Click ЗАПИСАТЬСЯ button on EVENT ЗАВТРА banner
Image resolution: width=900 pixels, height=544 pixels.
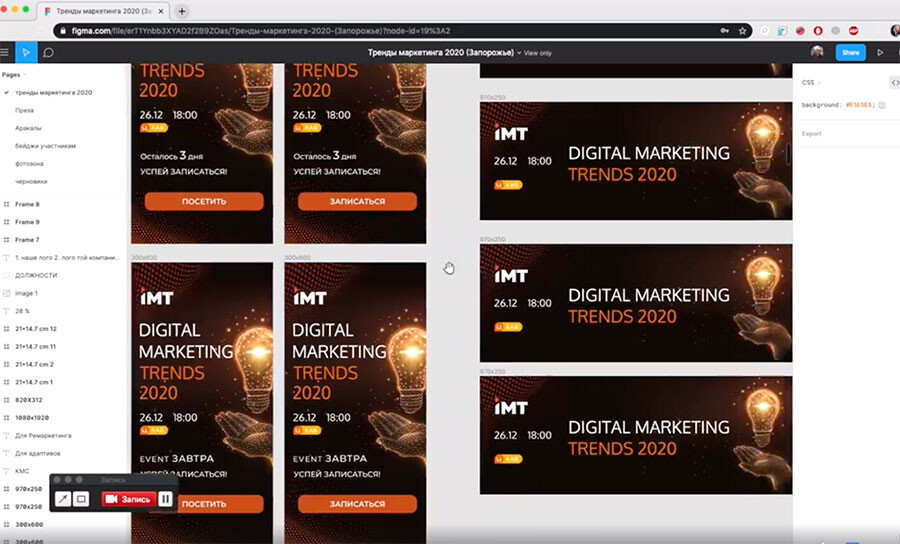pyautogui.click(x=357, y=504)
